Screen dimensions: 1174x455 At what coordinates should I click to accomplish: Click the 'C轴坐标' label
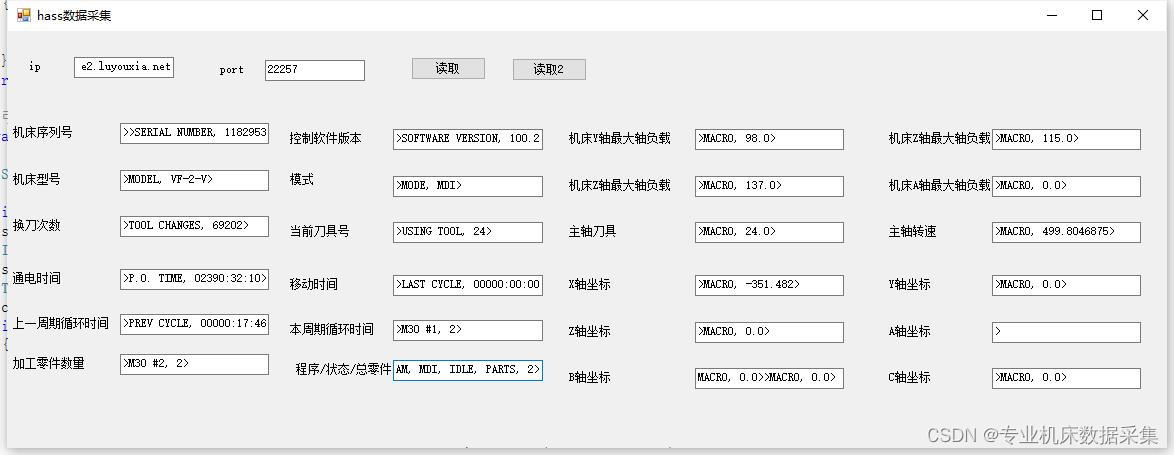pos(910,377)
